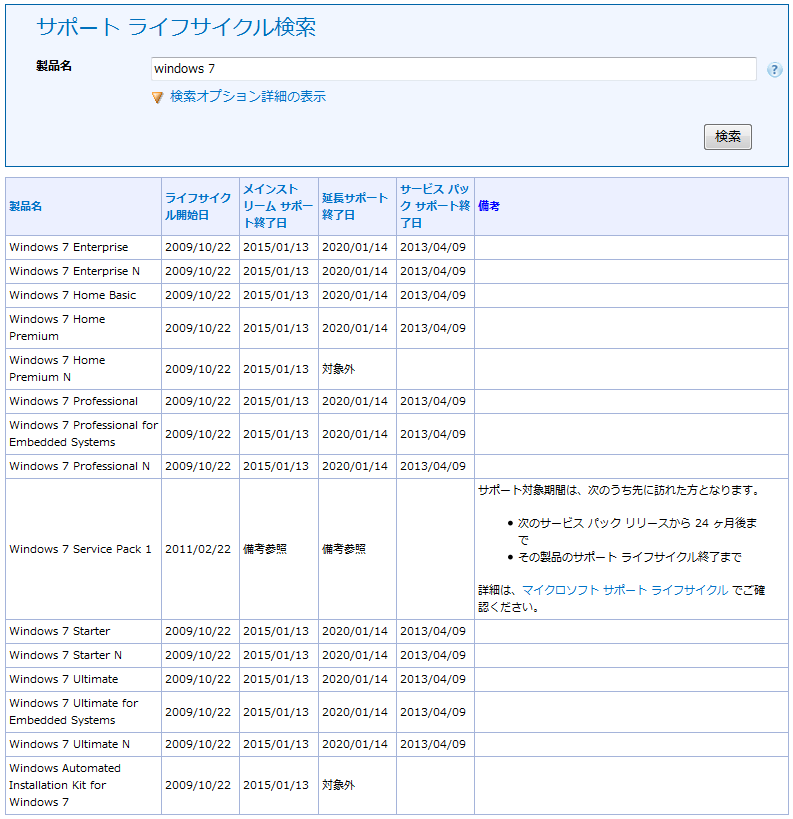This screenshot has height=819, width=793.
Task: Focus the 製品名 product name input field
Action: (453, 69)
